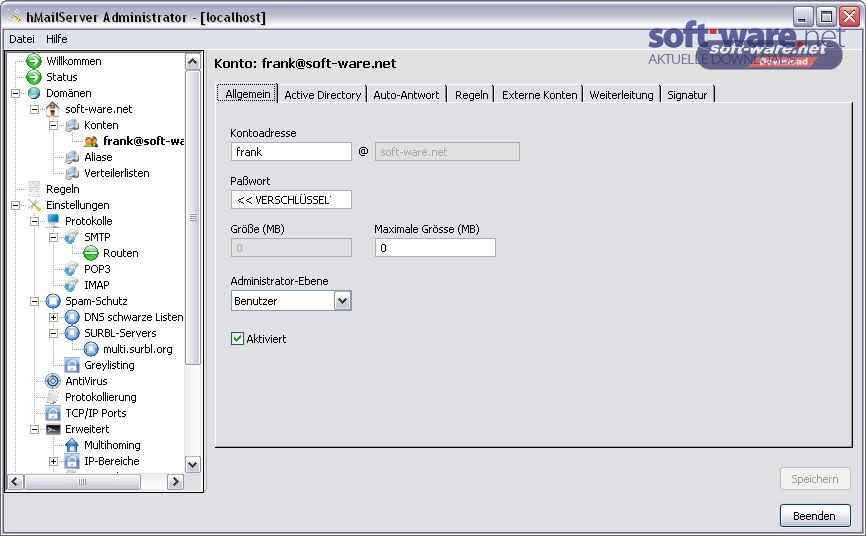
Task: Click the tree vertical scrollbar thumb
Action: (x=192, y=217)
